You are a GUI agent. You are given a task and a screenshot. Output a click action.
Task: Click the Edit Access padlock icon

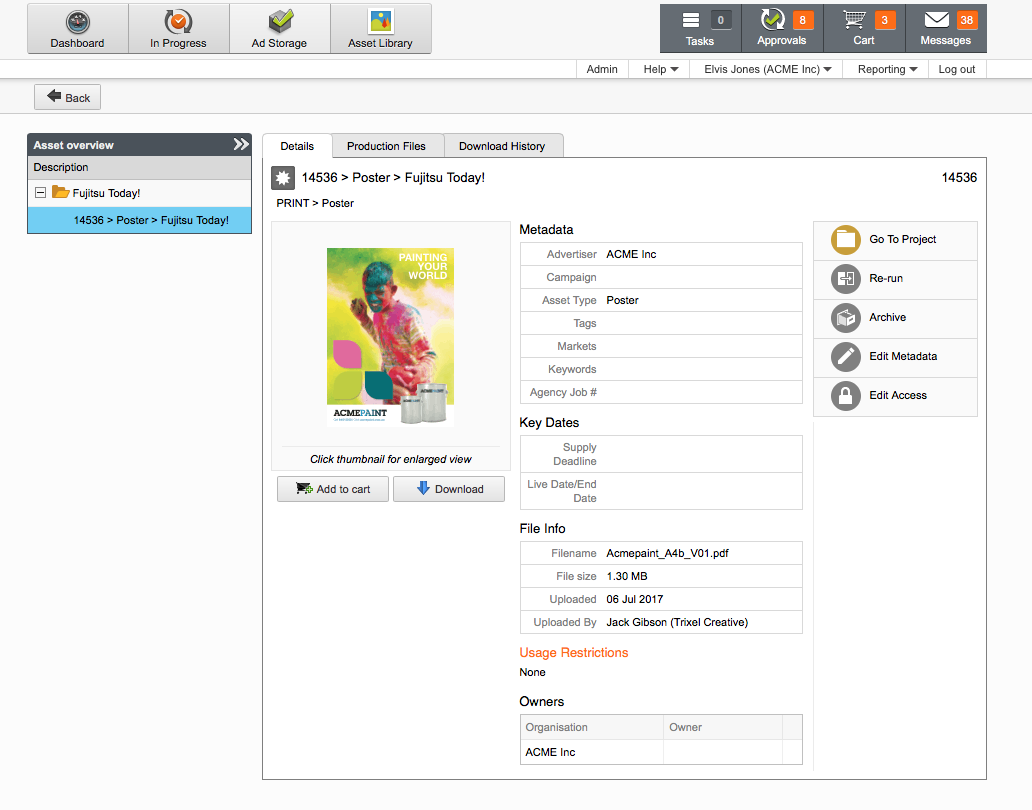pyautogui.click(x=846, y=395)
